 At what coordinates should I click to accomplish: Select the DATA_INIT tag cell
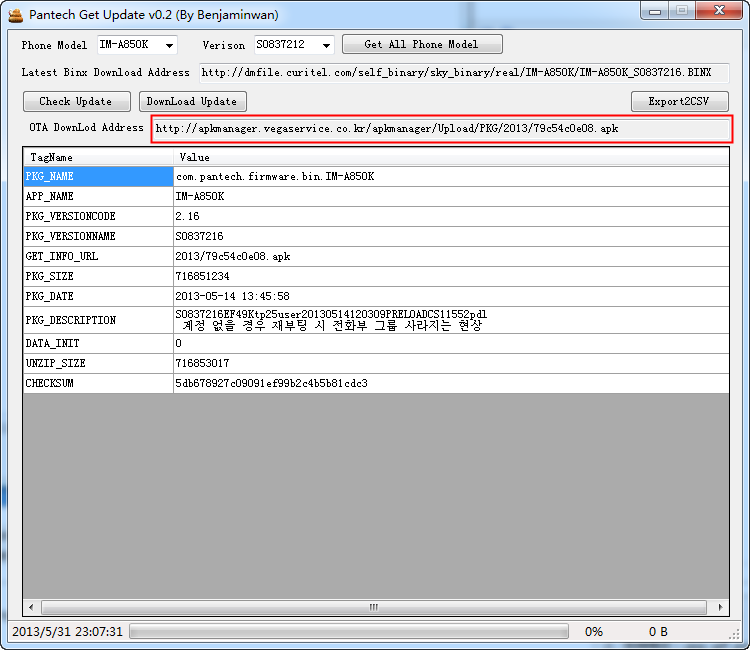98,343
